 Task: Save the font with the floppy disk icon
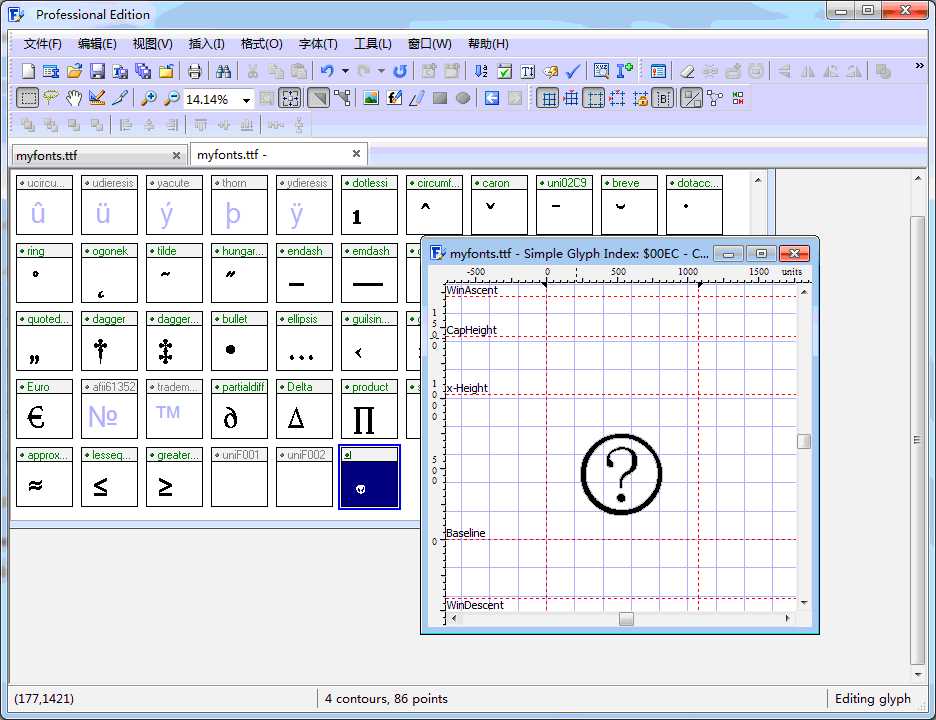point(97,72)
